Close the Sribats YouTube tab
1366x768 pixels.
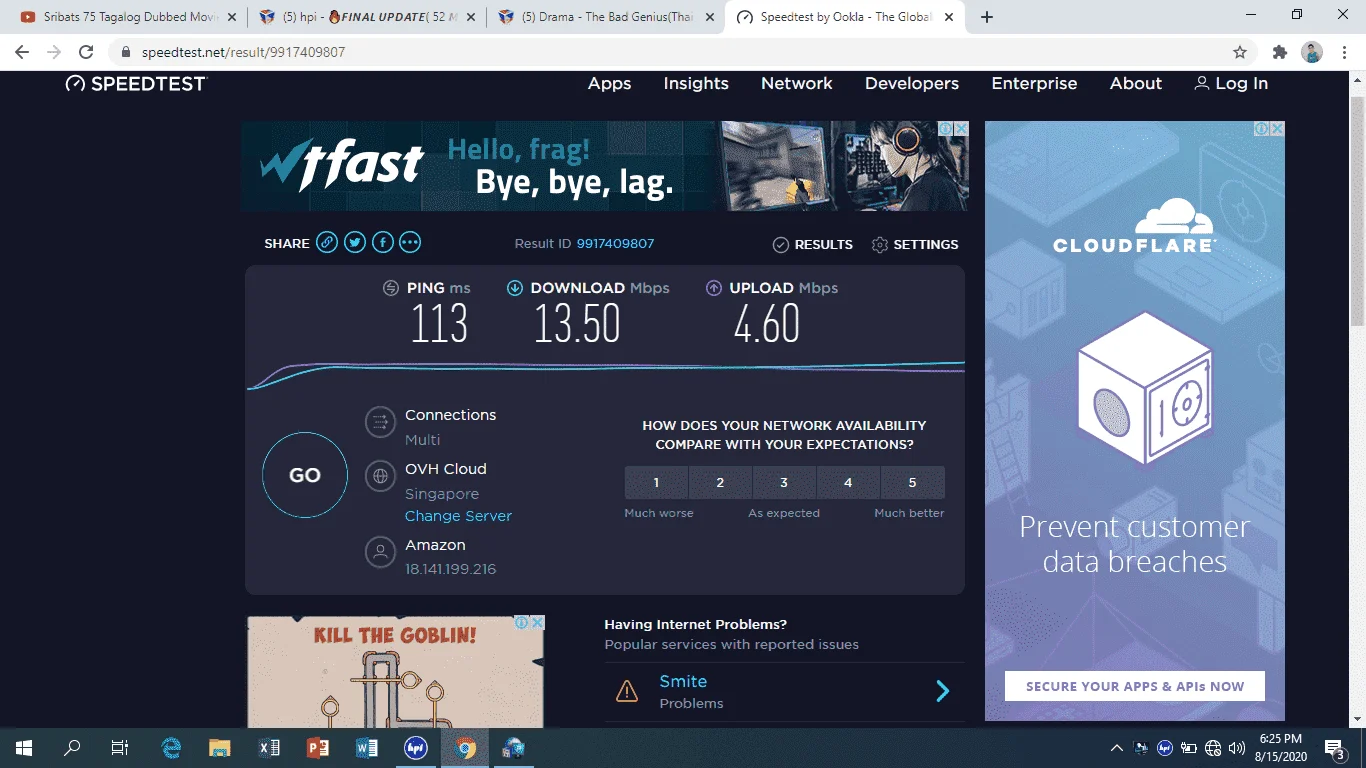click(x=230, y=17)
